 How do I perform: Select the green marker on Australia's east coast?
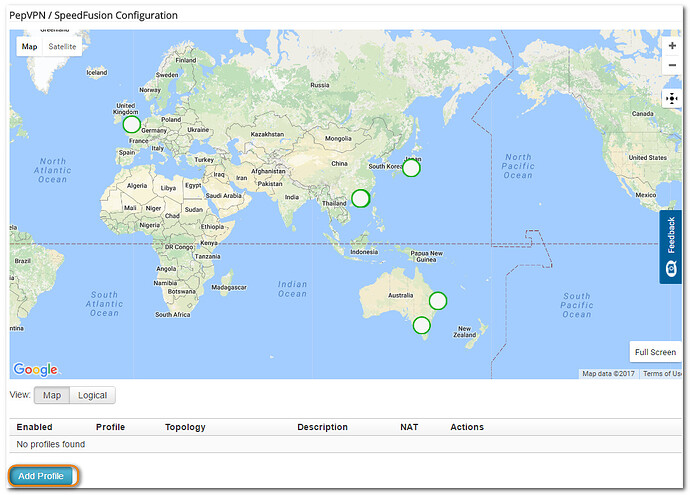(438, 300)
